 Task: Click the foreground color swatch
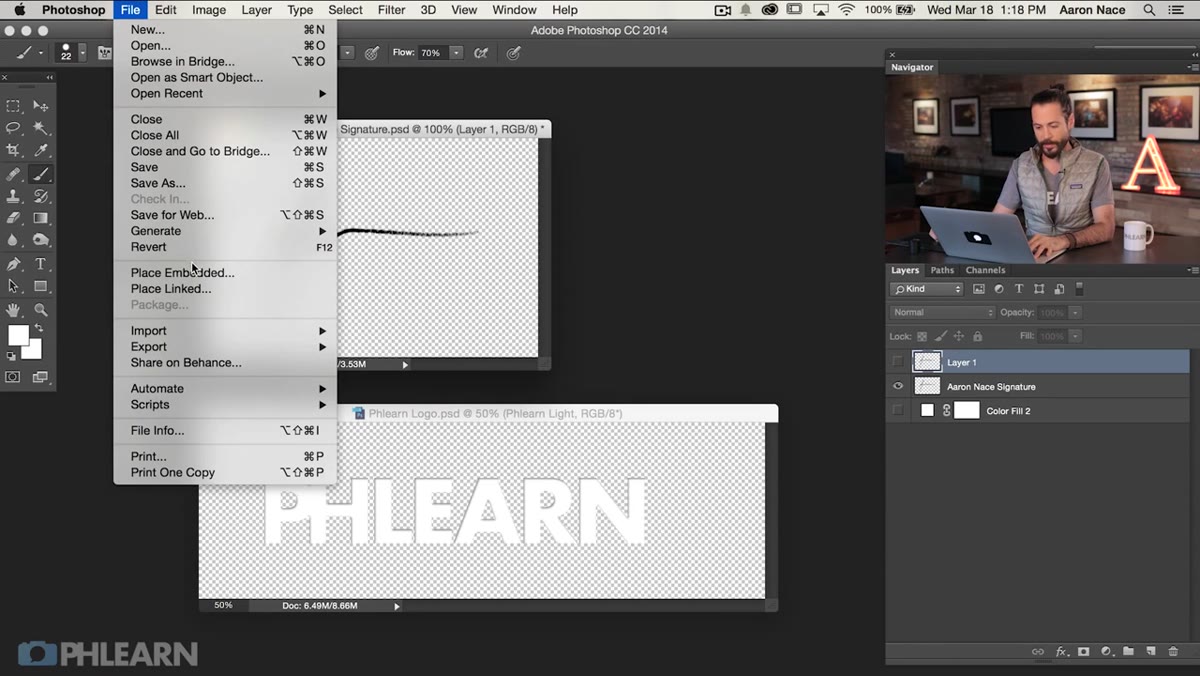pyautogui.click(x=18, y=335)
